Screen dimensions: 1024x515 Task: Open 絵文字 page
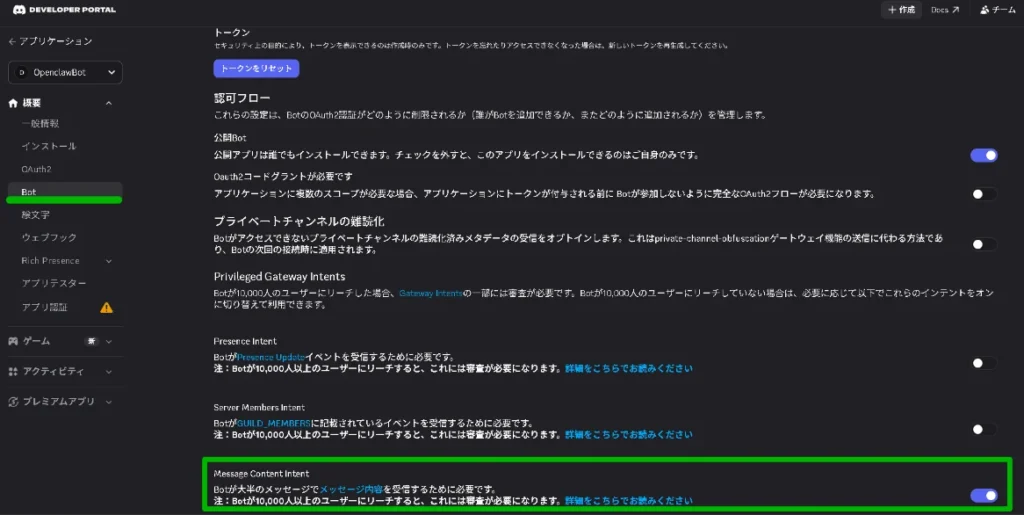tap(35, 215)
